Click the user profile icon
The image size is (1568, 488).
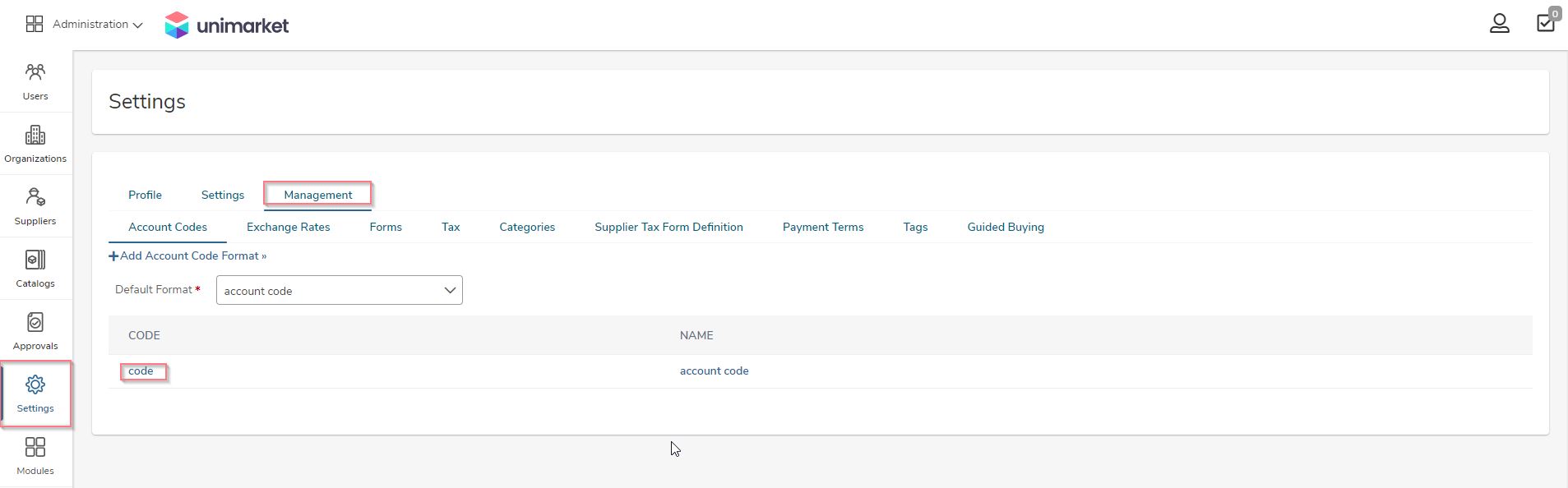1499,23
